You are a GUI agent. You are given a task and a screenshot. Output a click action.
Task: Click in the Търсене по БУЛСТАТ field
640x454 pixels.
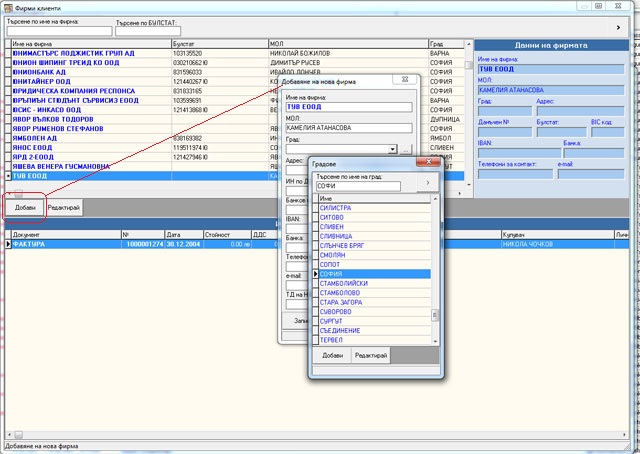click(148, 31)
